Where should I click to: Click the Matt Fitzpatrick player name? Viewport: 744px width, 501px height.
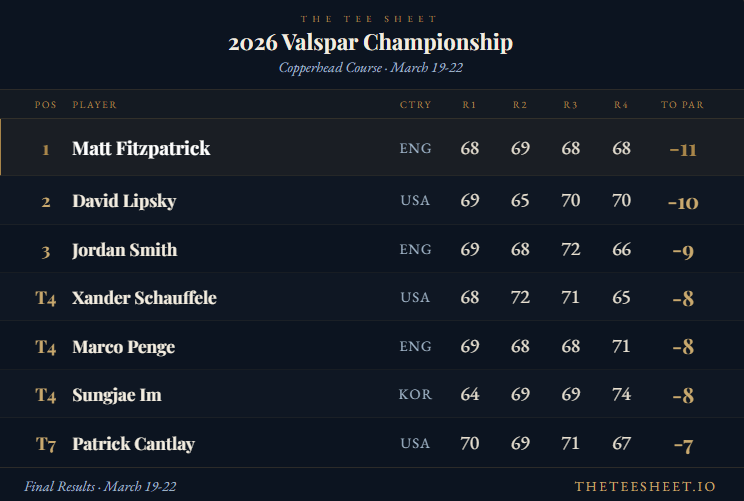click(141, 148)
